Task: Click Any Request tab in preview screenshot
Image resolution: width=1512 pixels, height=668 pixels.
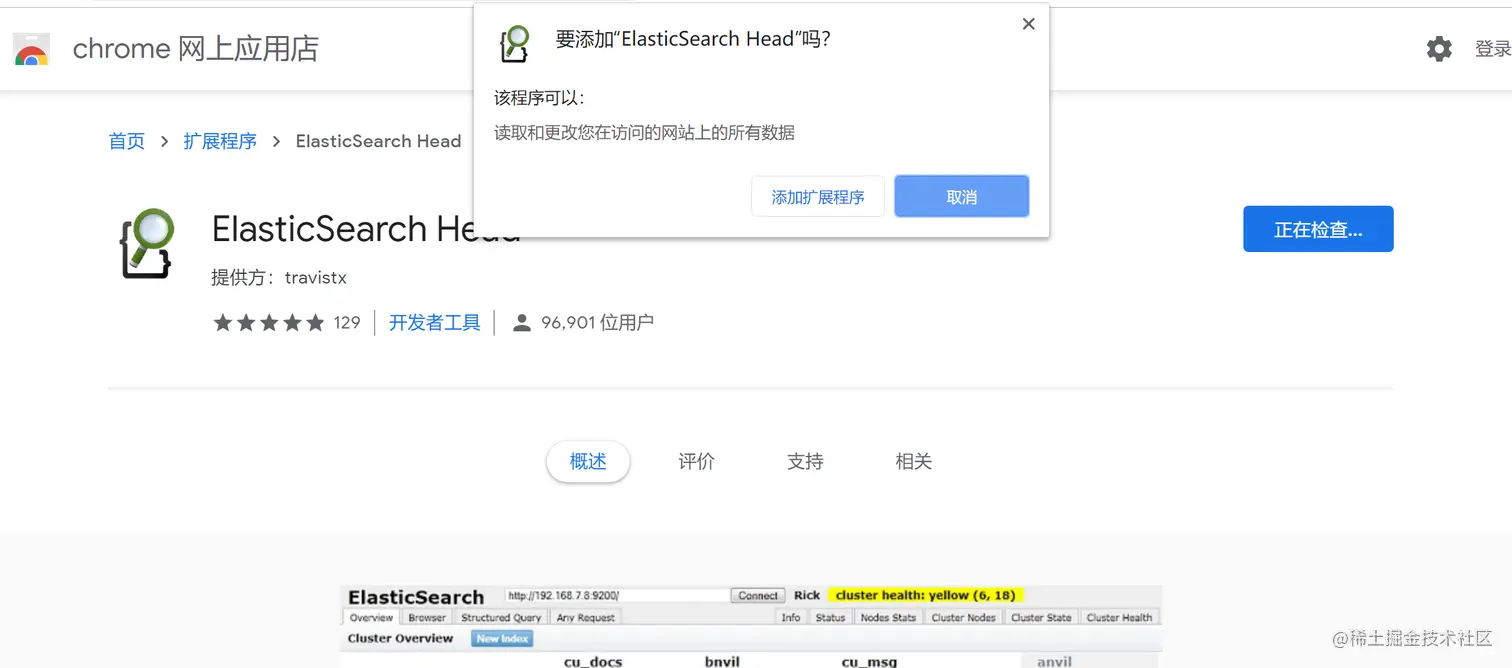Action: point(585,617)
